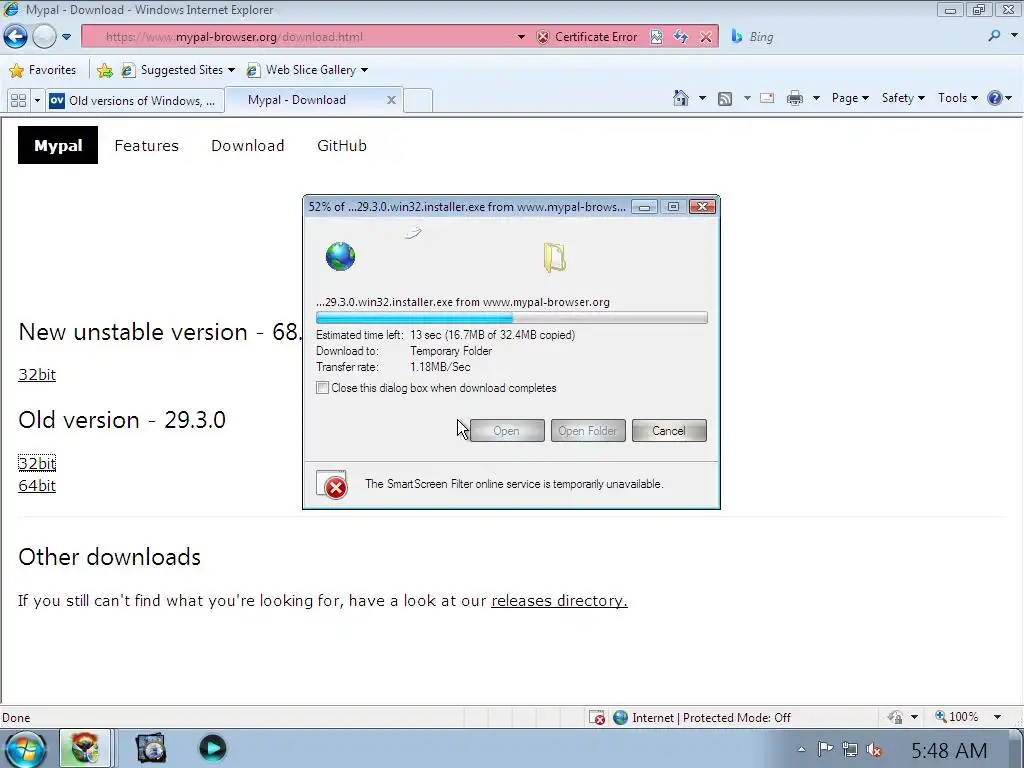Cancel the file download
This screenshot has width=1024, height=768.
click(669, 431)
